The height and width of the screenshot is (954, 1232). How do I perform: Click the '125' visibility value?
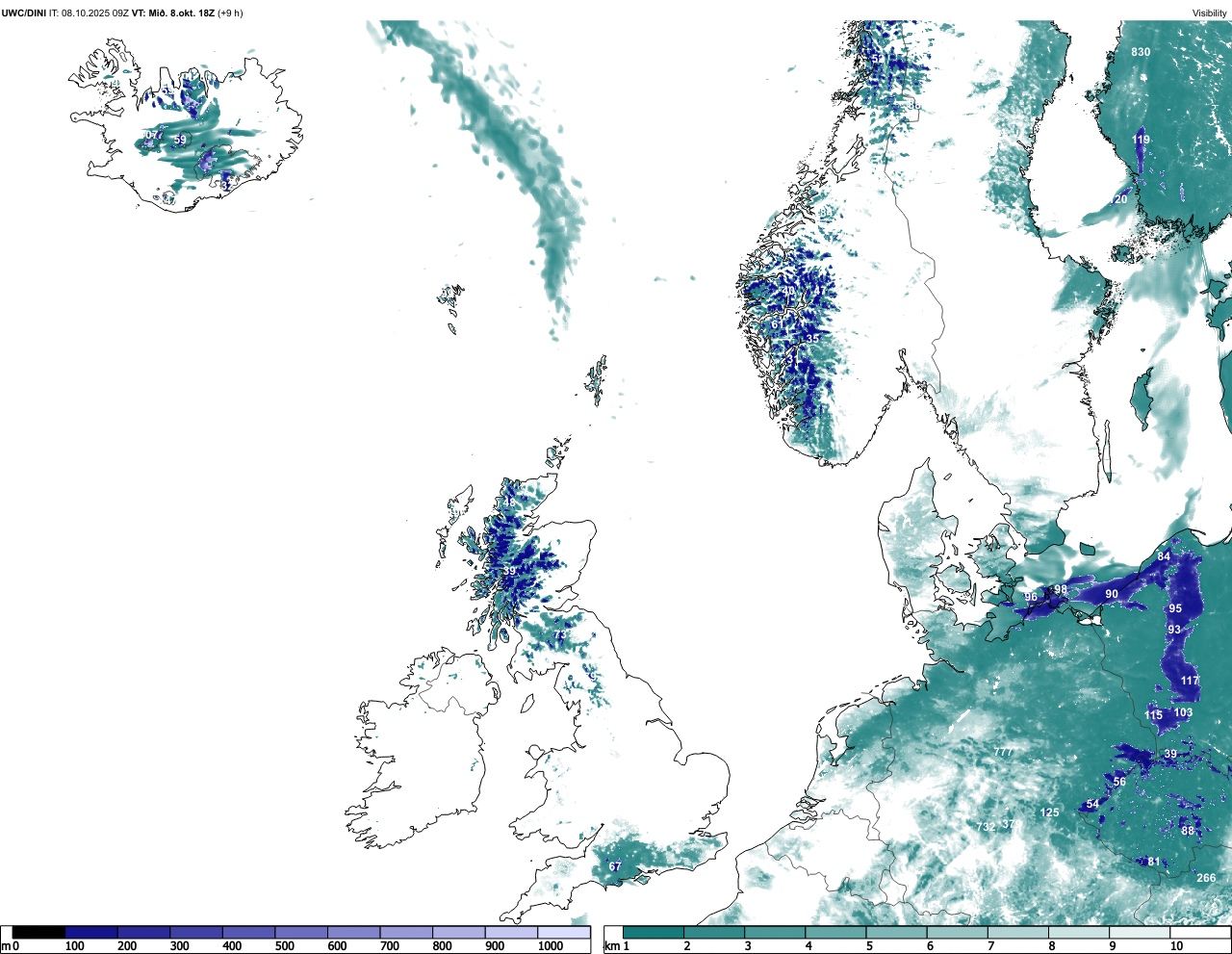pyautogui.click(x=1049, y=812)
